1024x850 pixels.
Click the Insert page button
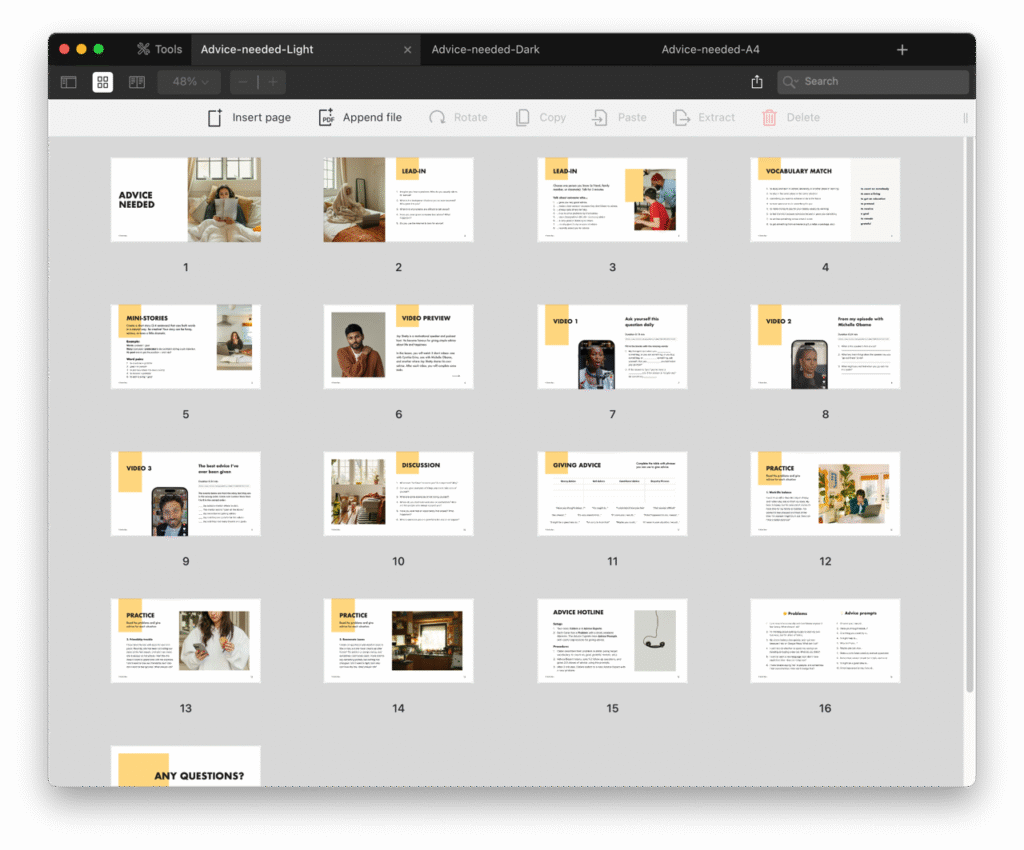(249, 118)
